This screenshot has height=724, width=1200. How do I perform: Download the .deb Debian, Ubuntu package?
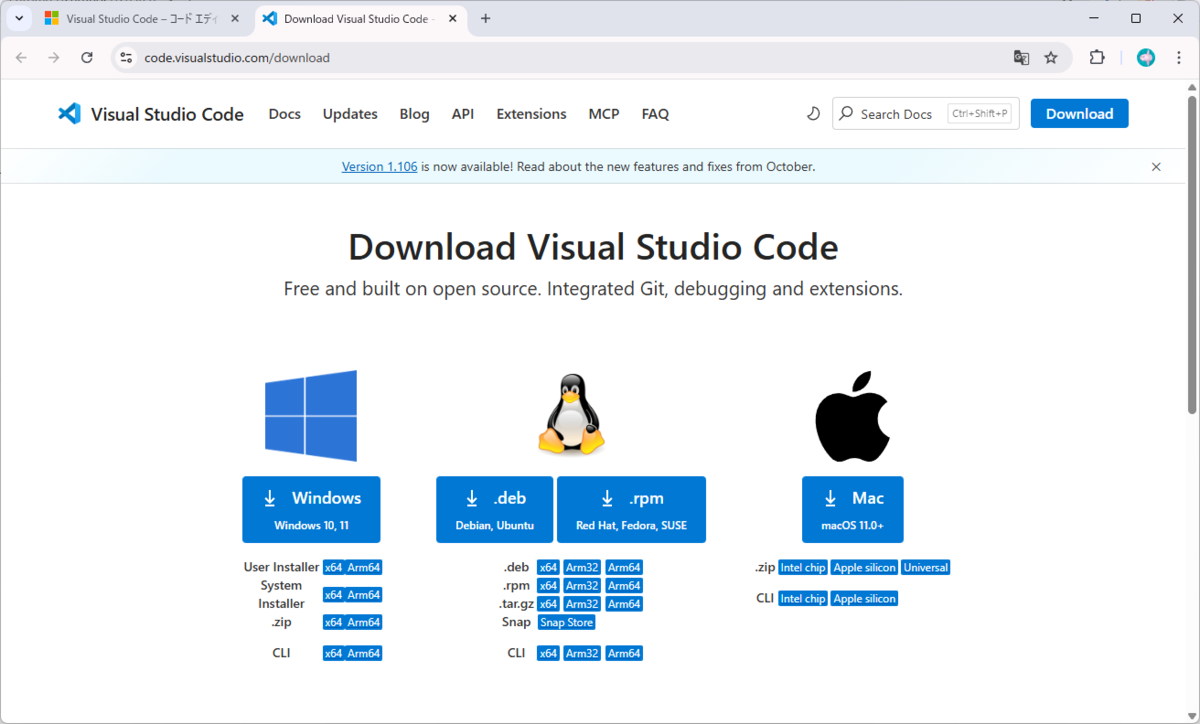click(494, 509)
